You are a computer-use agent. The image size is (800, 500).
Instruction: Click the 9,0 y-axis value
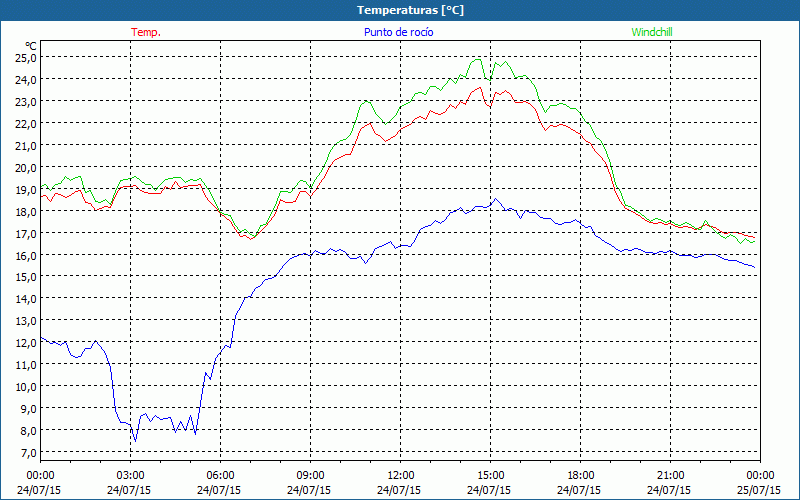[28, 408]
